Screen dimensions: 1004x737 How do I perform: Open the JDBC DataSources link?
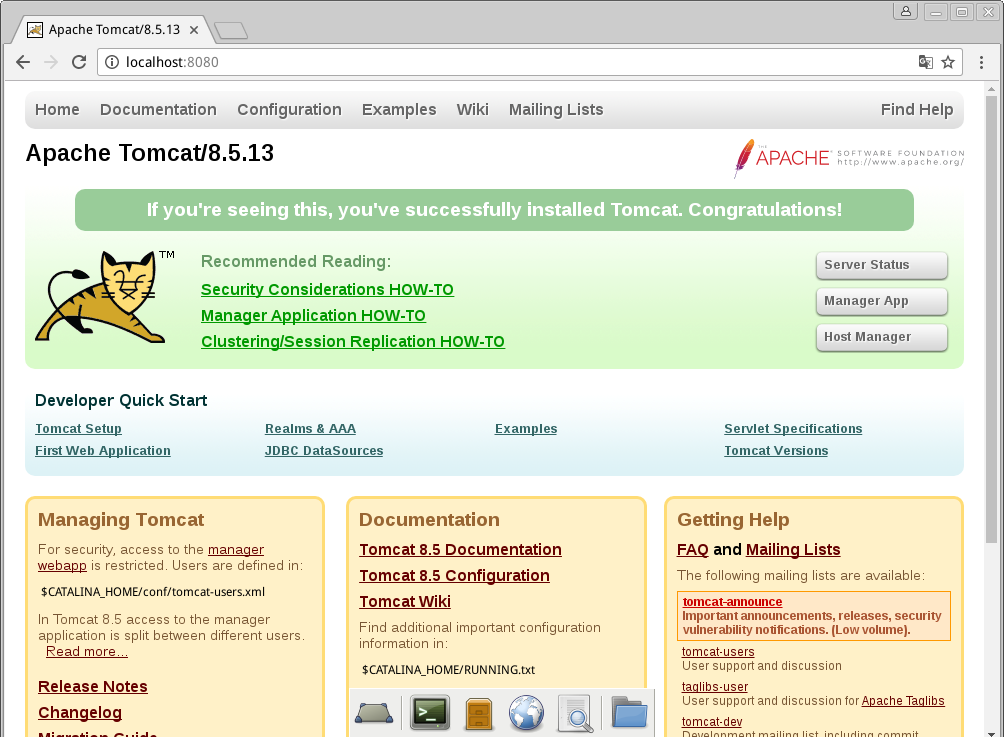pyautogui.click(x=324, y=451)
